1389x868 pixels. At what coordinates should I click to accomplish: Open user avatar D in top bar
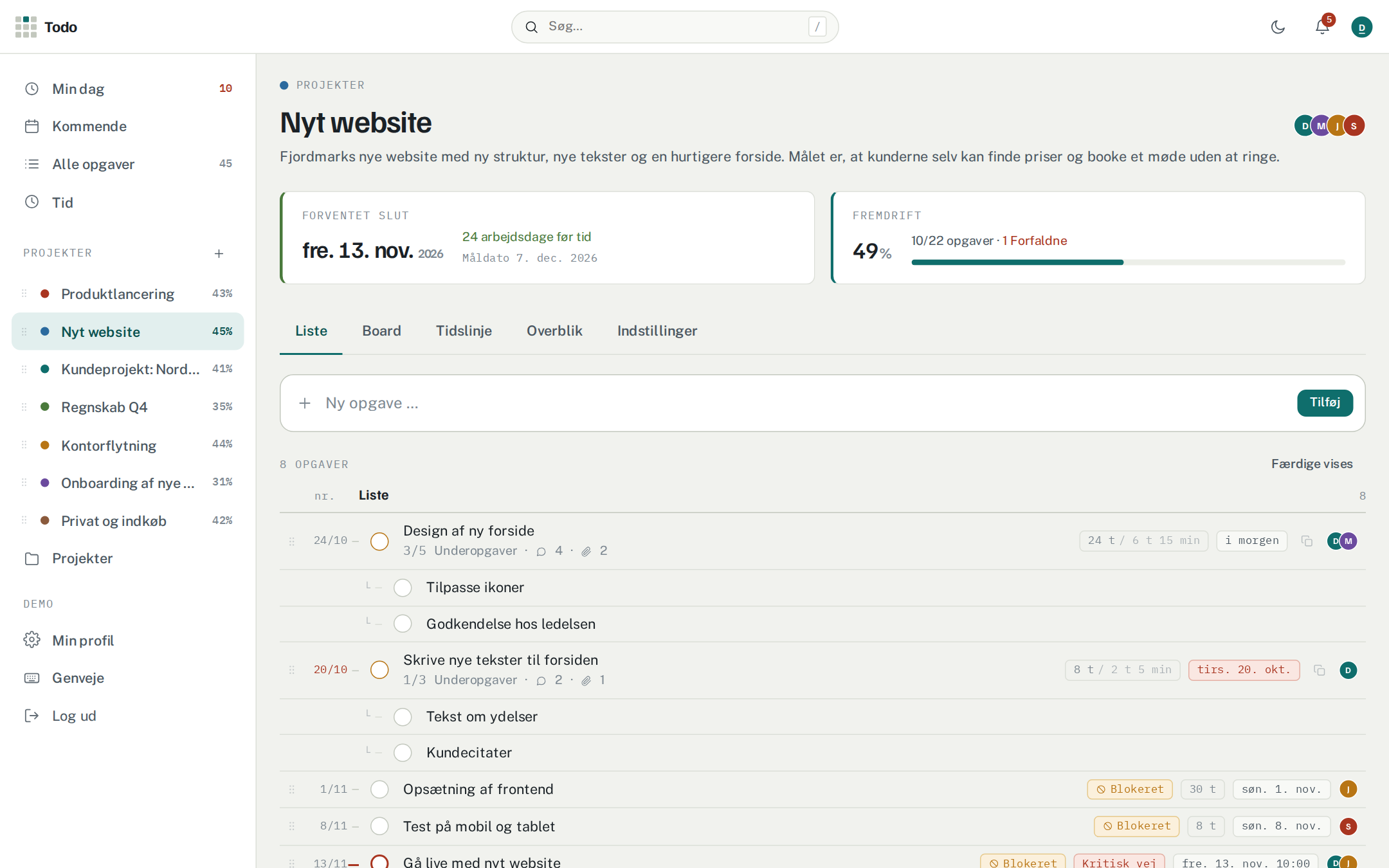pyautogui.click(x=1361, y=27)
